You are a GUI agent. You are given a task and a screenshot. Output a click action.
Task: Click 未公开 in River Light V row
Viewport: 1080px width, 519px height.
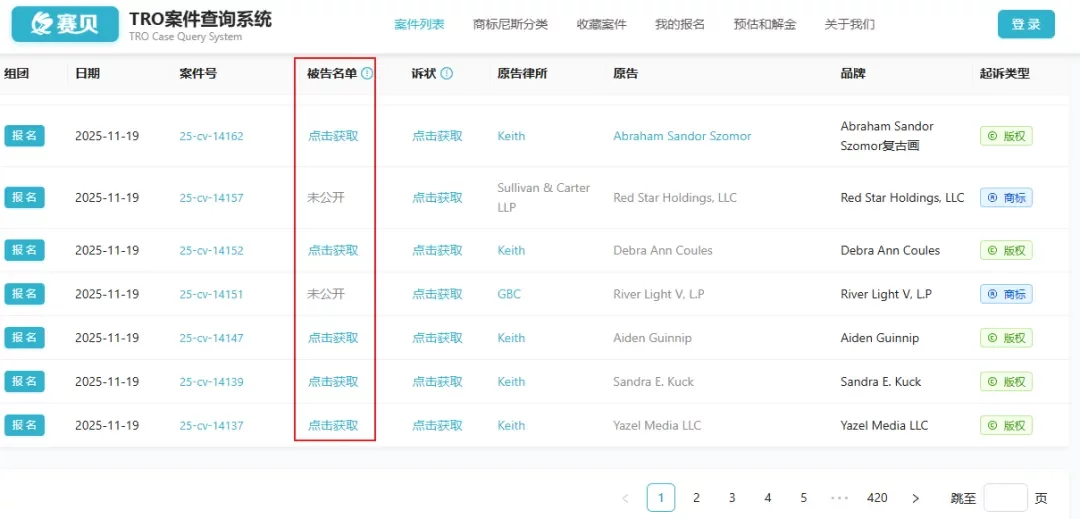[x=326, y=295]
